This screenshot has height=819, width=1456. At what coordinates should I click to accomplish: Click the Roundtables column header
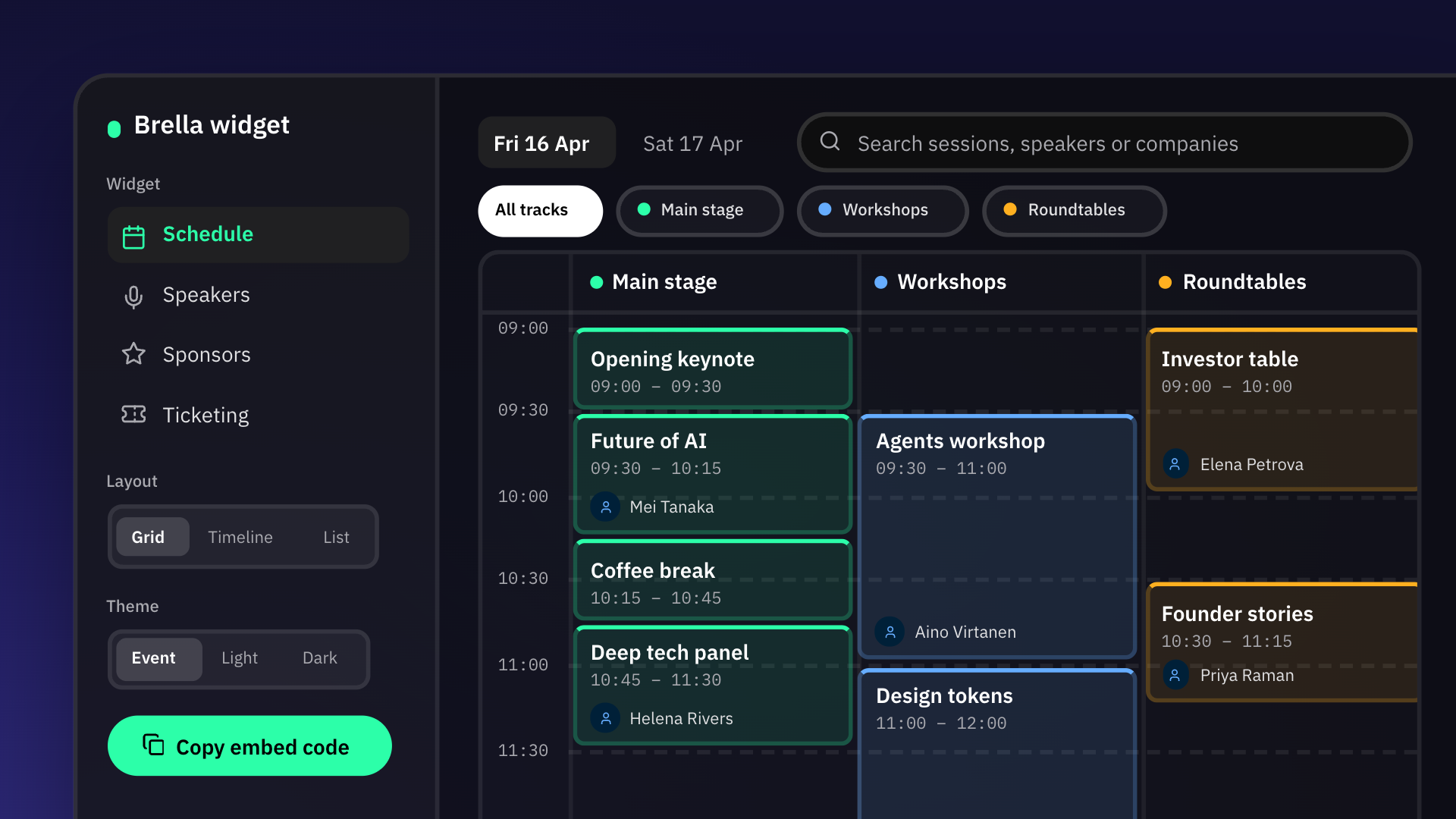[x=1280, y=282]
